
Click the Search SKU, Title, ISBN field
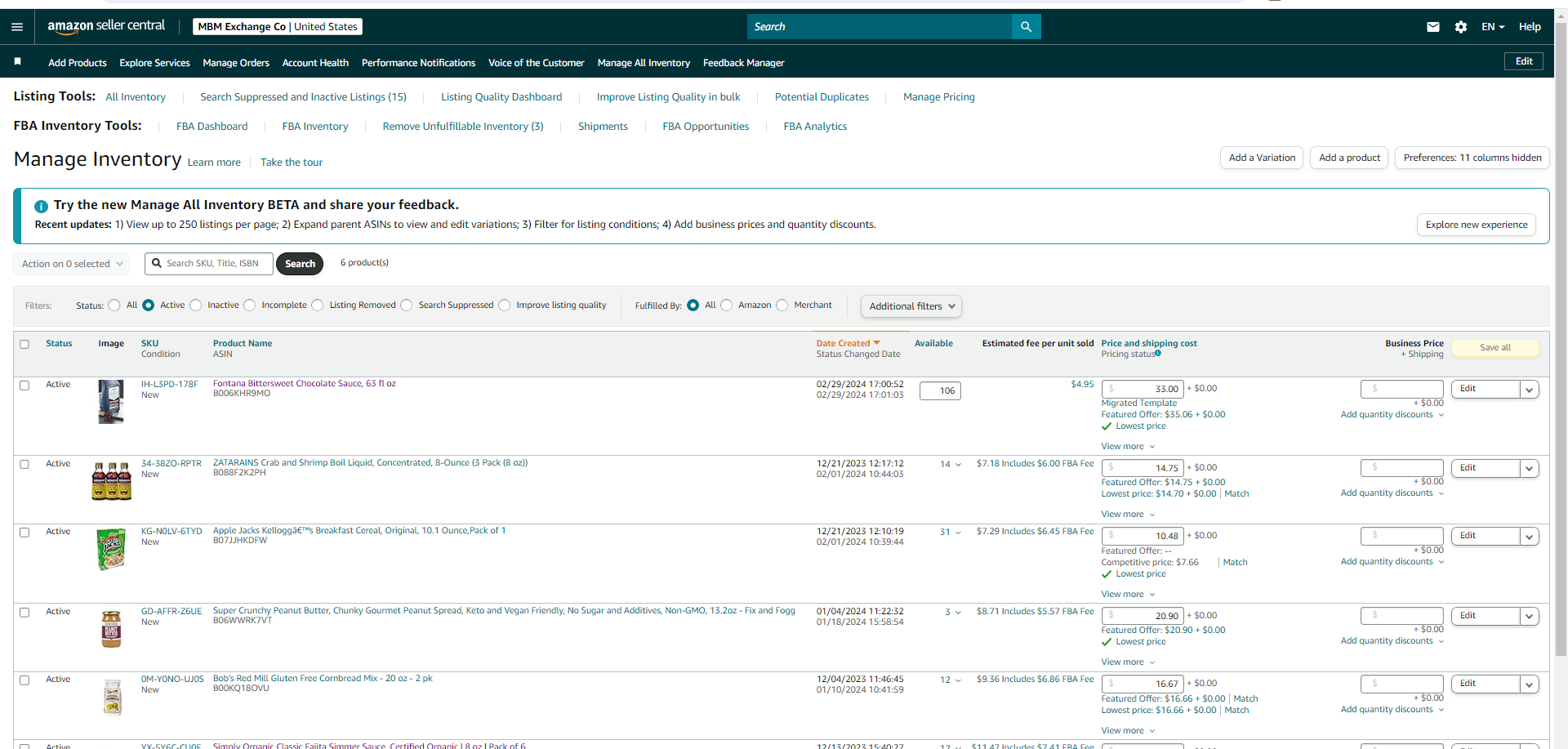[209, 264]
